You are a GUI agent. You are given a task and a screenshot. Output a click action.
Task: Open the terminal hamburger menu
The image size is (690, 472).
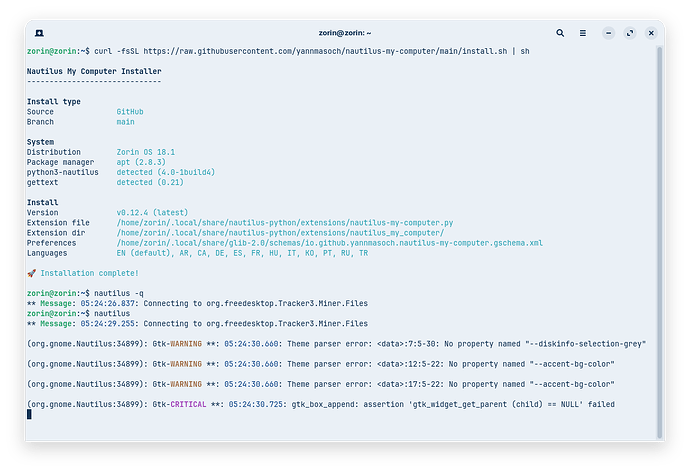[583, 33]
